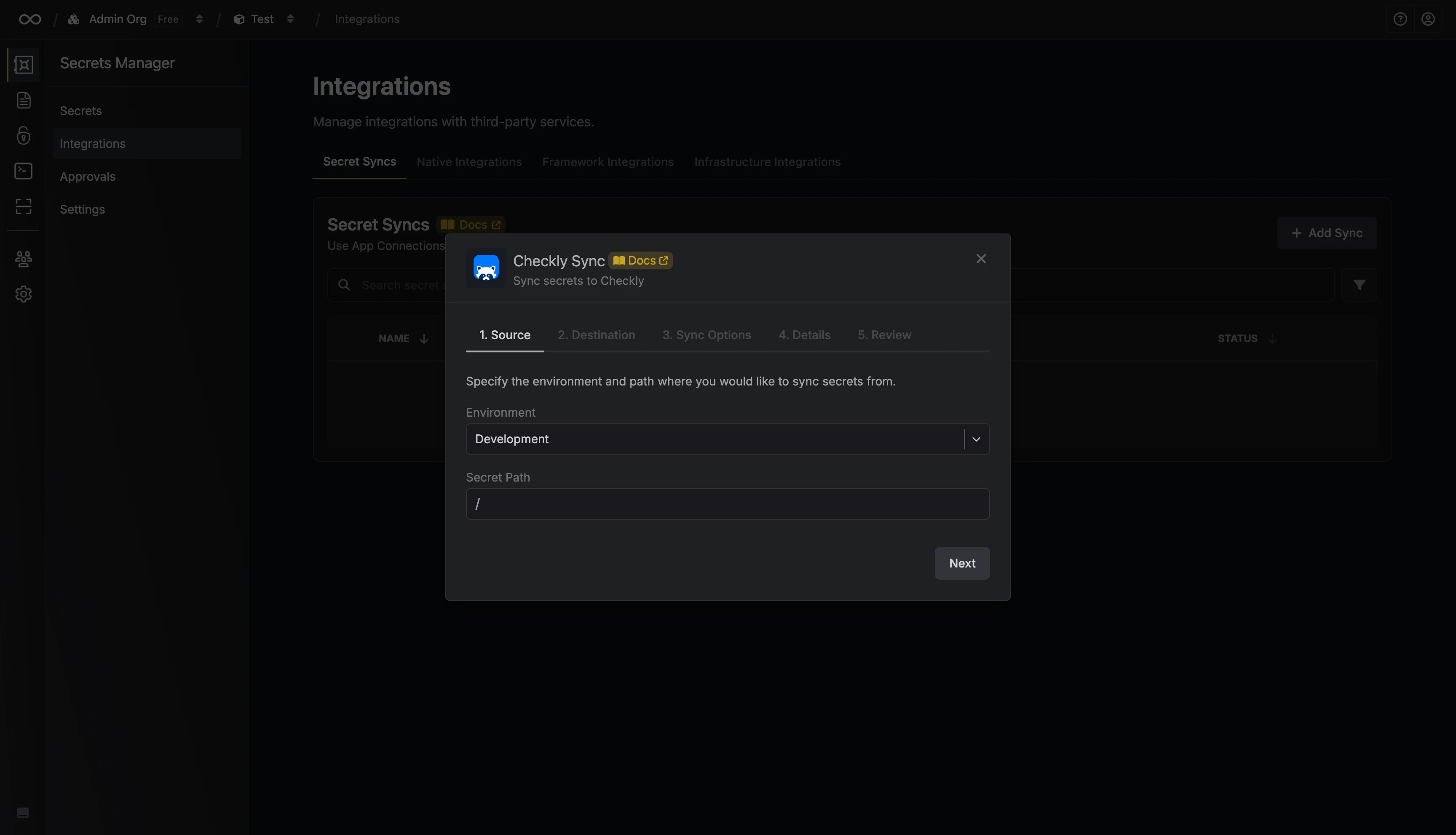Open the secret scanning sidebar icon
This screenshot has width=1456, height=835.
click(24, 206)
